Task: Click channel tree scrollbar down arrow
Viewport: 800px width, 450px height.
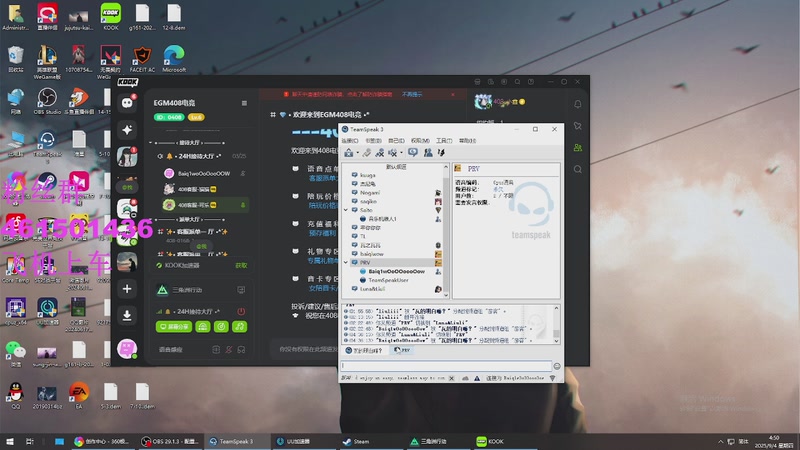Action: pyautogui.click(x=446, y=295)
